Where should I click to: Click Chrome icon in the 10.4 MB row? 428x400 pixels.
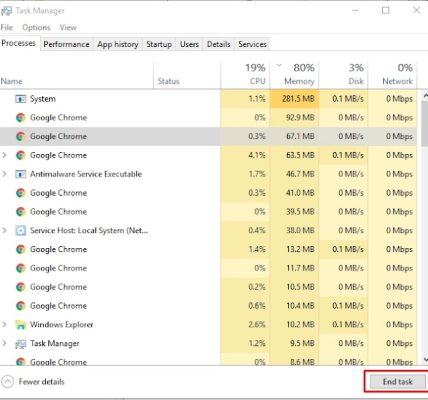tap(21, 306)
